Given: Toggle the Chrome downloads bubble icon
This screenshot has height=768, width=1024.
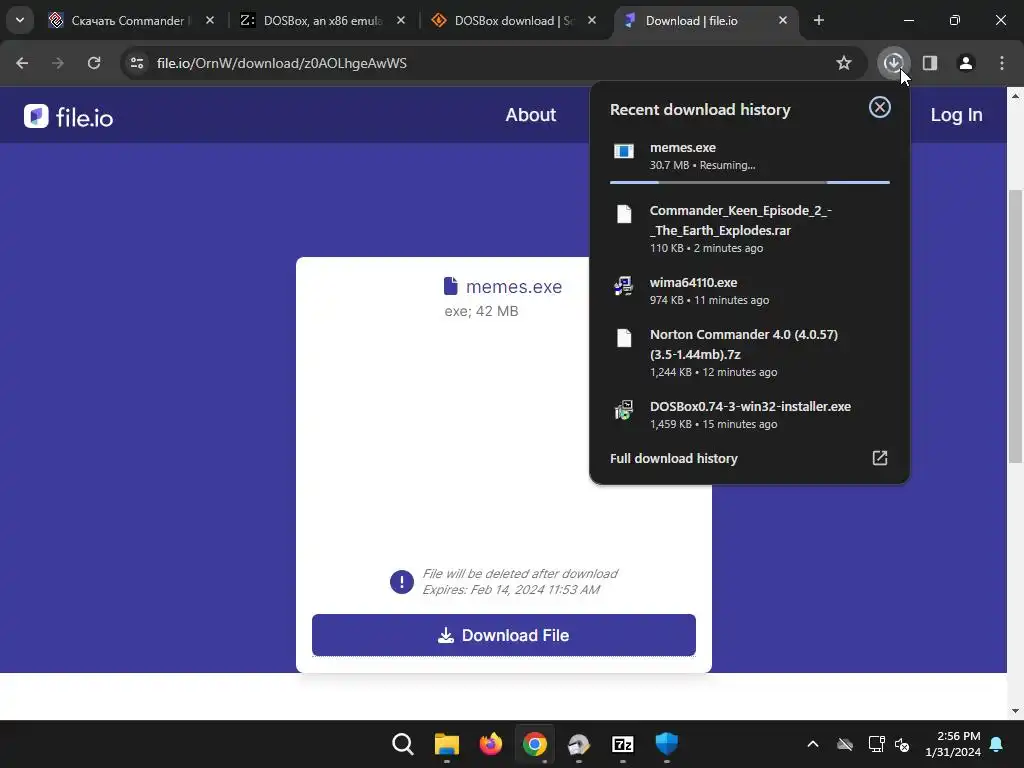Looking at the screenshot, I should (x=893, y=63).
